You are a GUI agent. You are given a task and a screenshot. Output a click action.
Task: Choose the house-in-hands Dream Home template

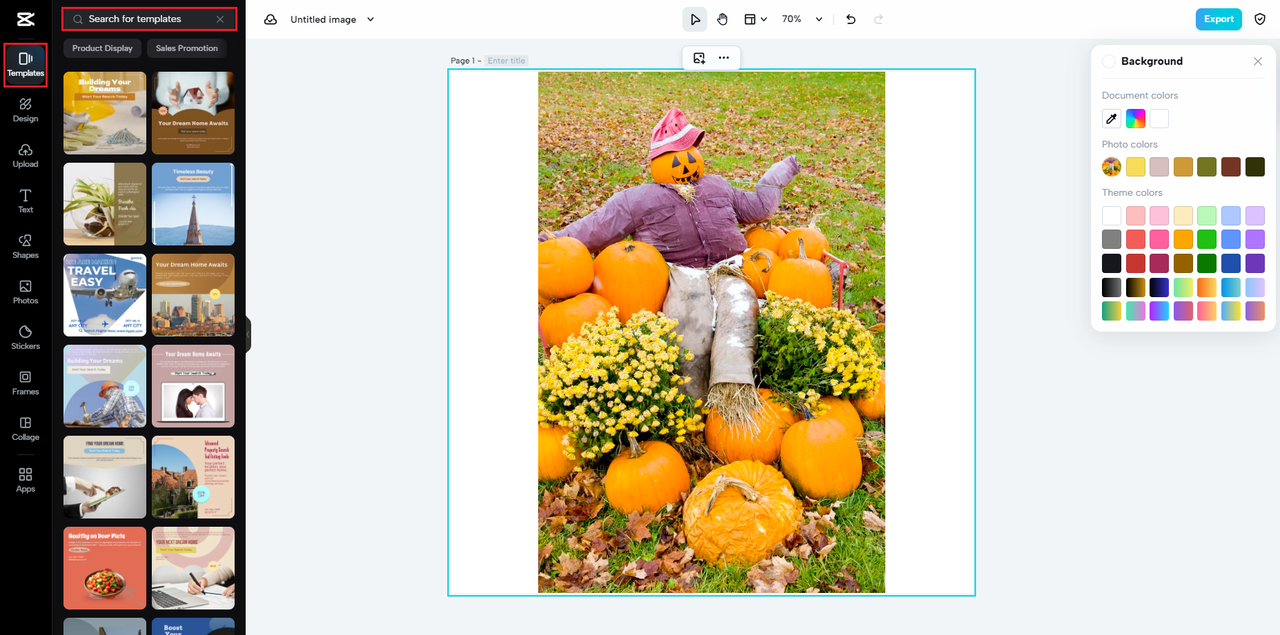193,113
